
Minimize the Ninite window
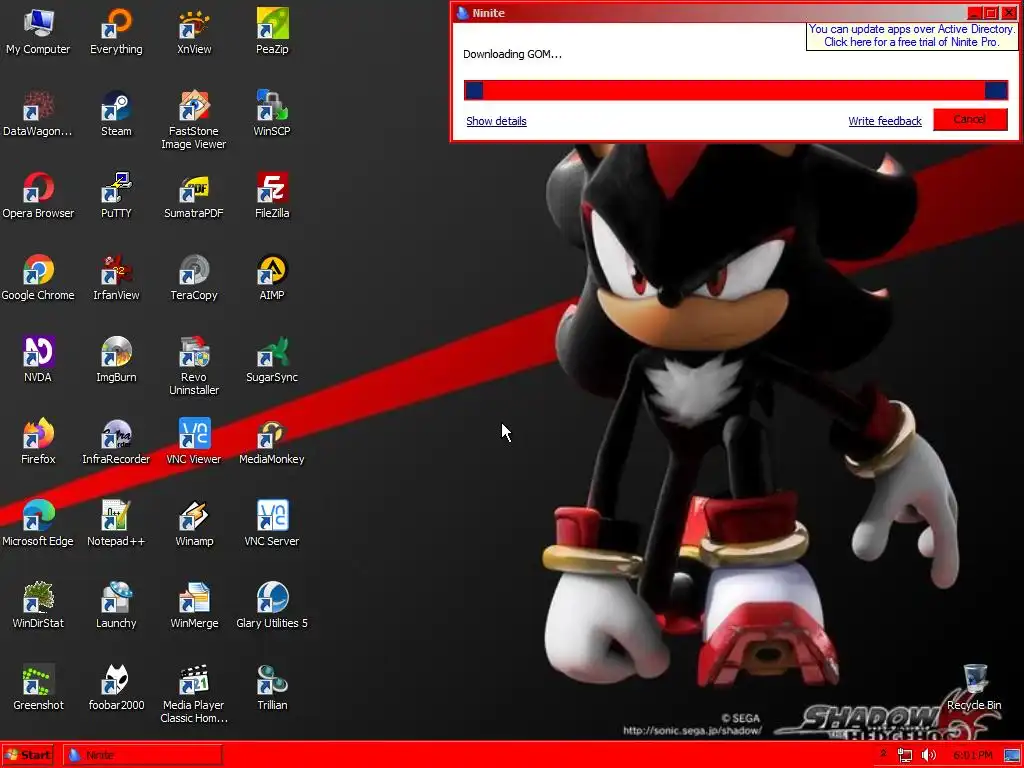(x=974, y=13)
